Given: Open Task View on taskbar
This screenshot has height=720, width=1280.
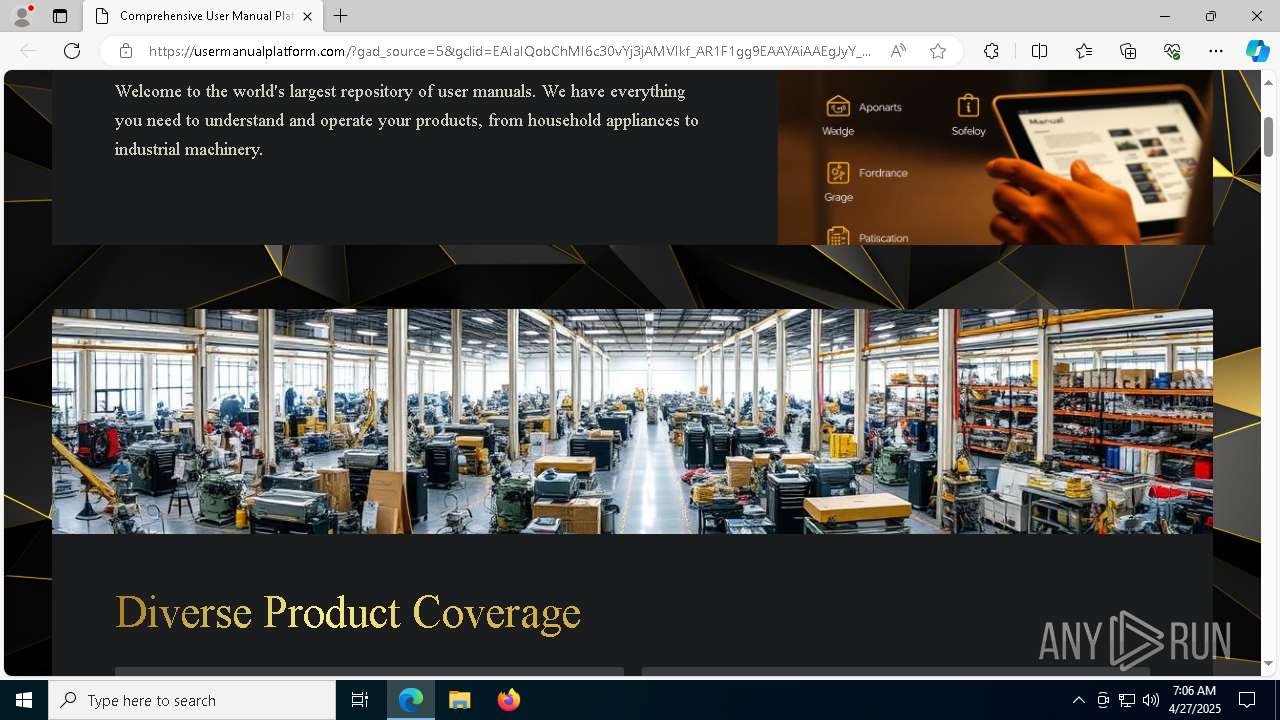Looking at the screenshot, I should (x=360, y=700).
